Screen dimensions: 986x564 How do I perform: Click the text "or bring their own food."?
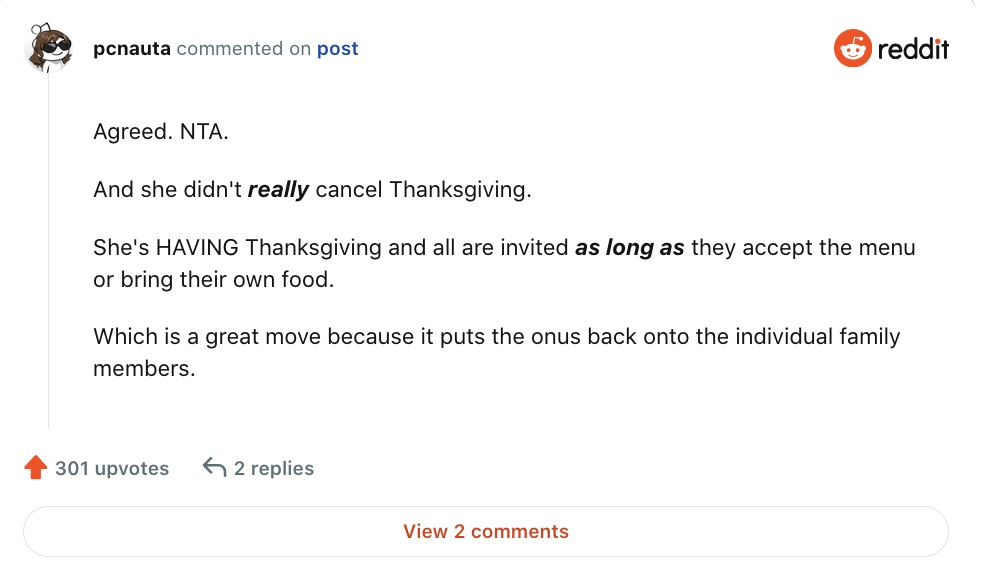(213, 279)
